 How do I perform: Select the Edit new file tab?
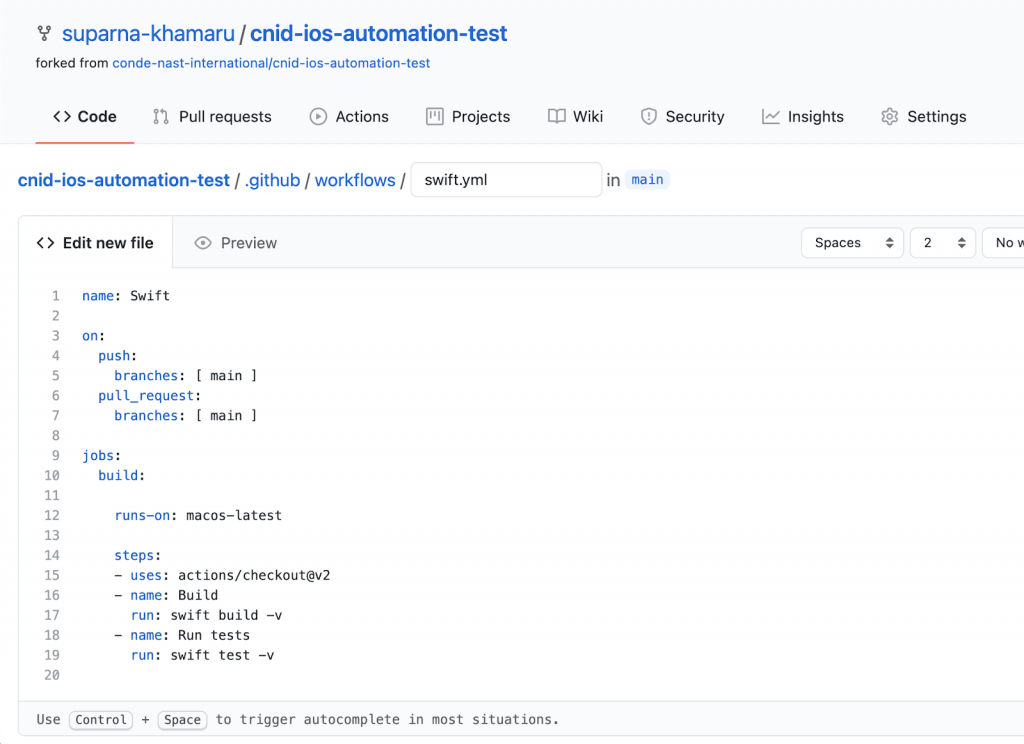point(95,243)
